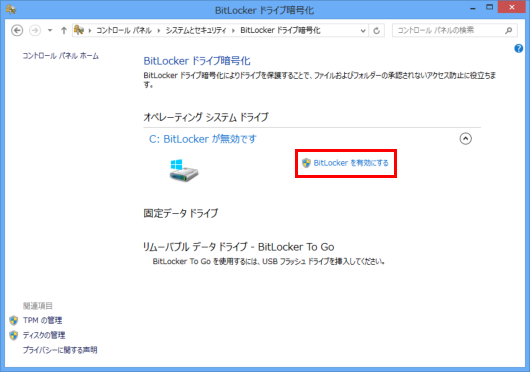This screenshot has height=372, width=530.
Task: Open コントロール パネル ホーム link
Action: 61,56
